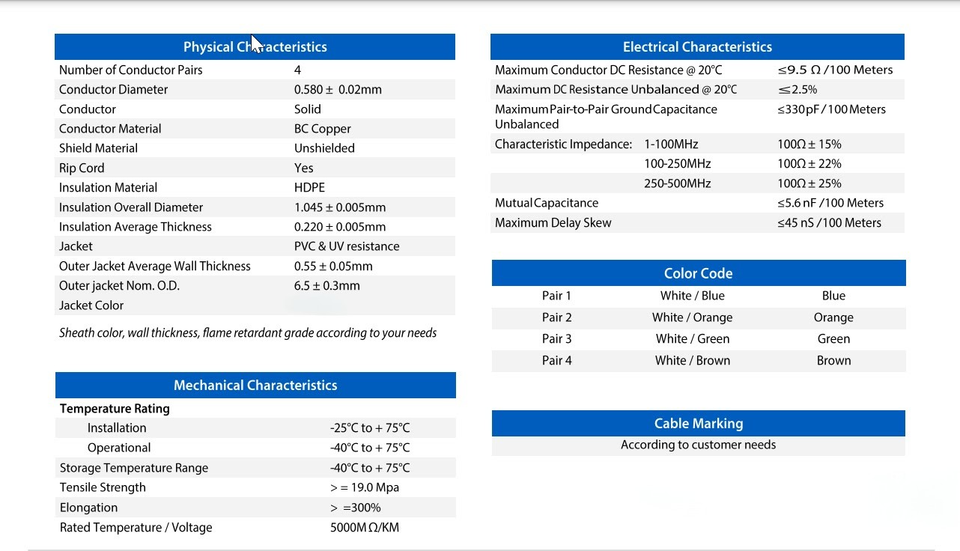This screenshot has height=551, width=960.
Task: Select the HDPE insulation material value
Action: point(309,187)
